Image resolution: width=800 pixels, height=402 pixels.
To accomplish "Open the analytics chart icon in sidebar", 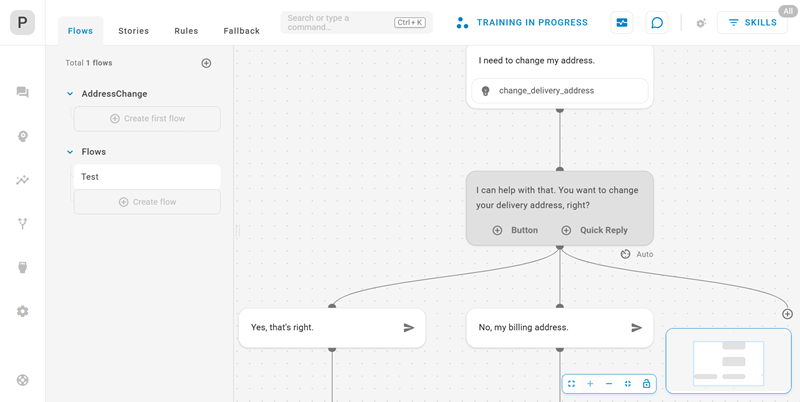I will click(22, 180).
